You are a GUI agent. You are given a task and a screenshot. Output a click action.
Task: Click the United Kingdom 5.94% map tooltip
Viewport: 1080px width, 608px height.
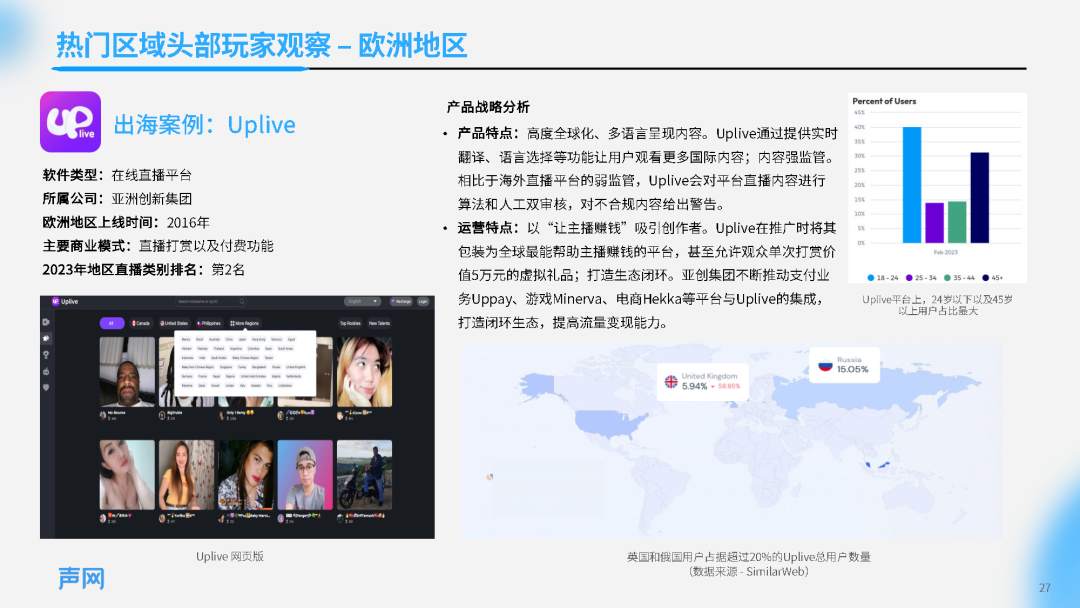pos(703,382)
